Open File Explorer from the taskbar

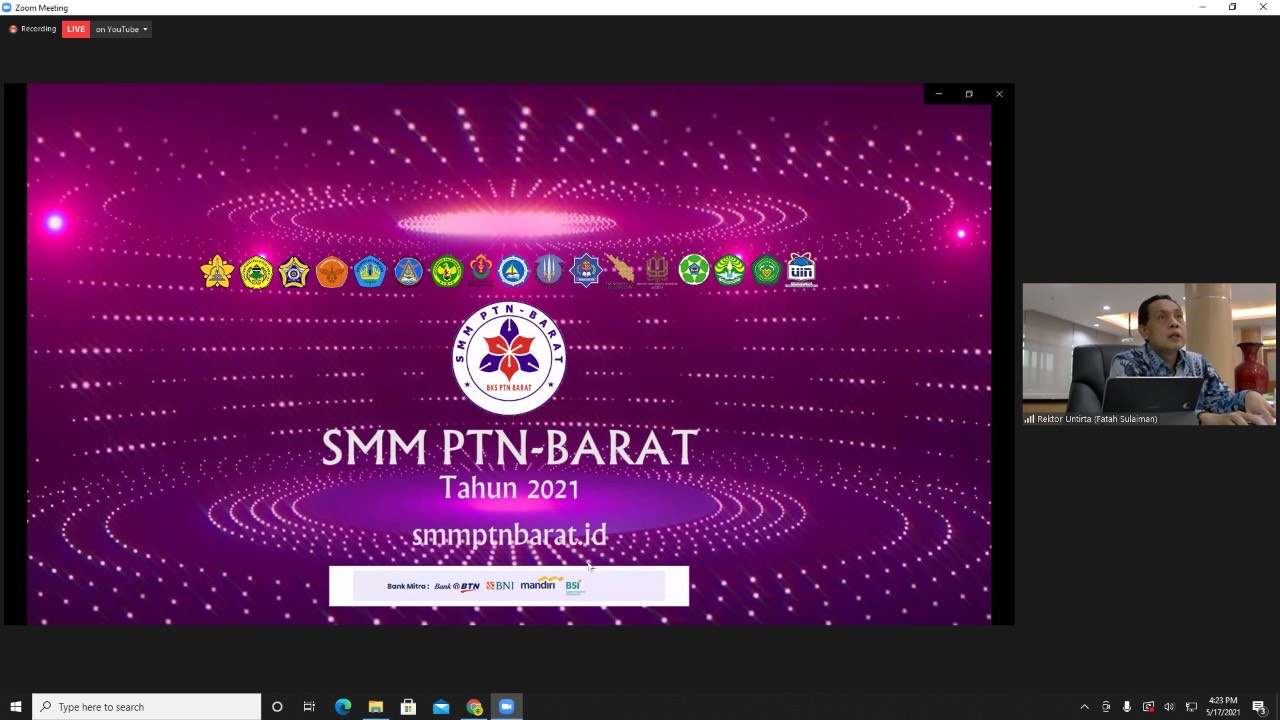[x=376, y=707]
